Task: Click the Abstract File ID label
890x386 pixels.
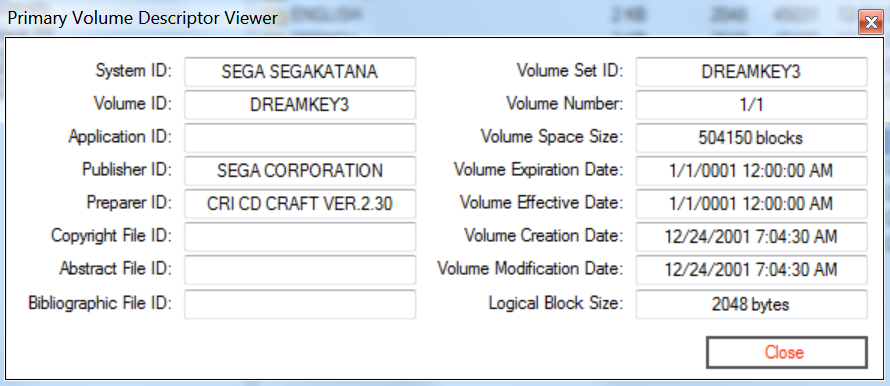Action: [x=115, y=269]
